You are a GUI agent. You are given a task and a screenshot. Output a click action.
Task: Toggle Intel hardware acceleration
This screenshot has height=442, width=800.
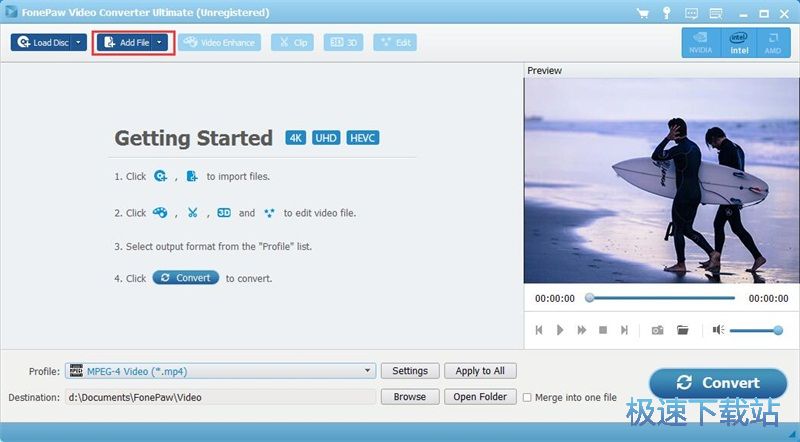click(x=739, y=43)
